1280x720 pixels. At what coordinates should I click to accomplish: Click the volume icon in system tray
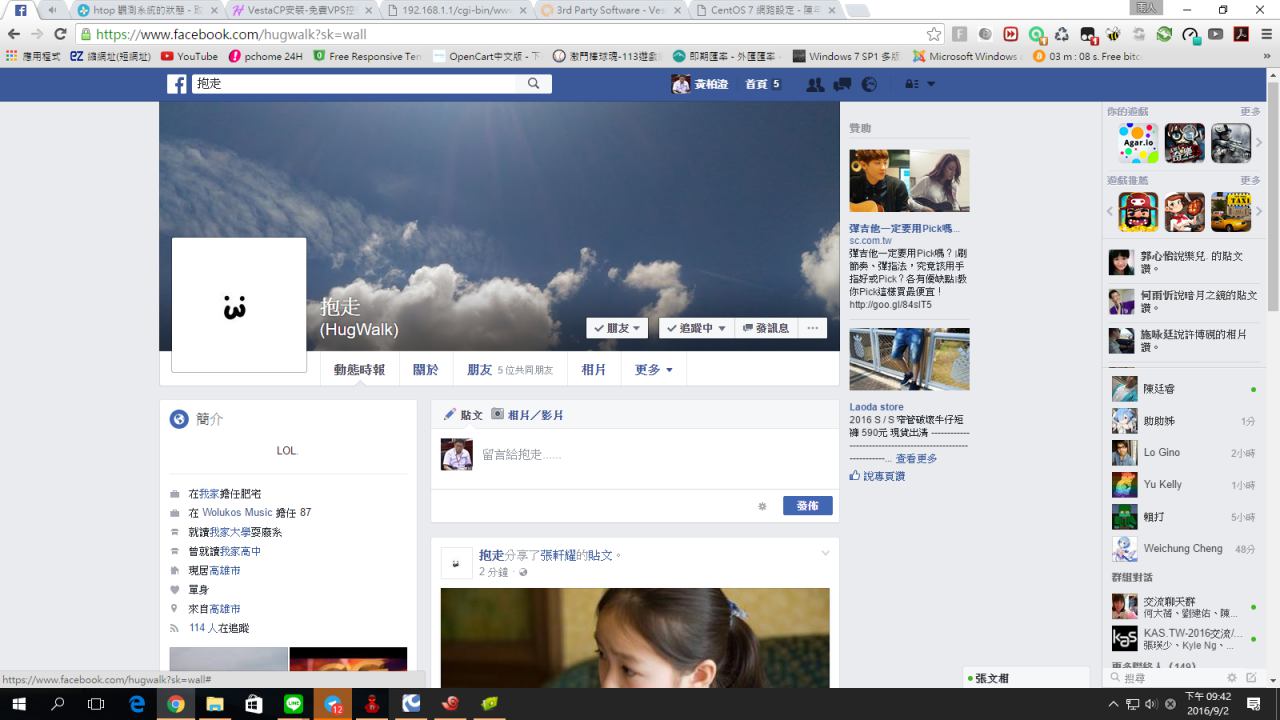1151,704
